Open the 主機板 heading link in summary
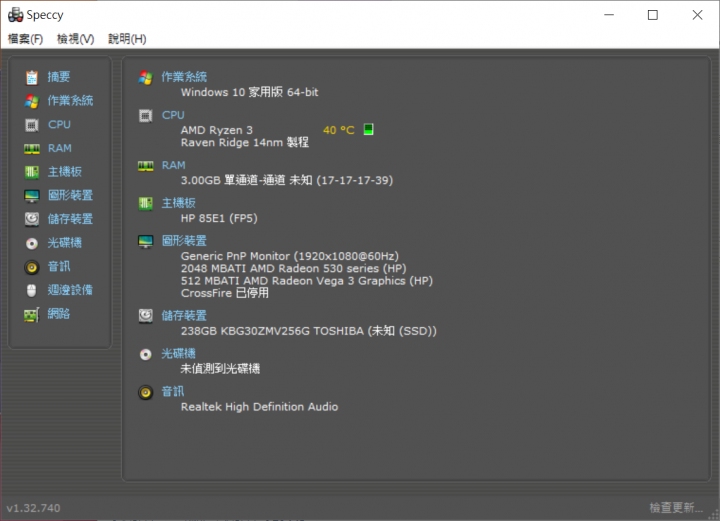Screen dimensions: 720x521 (x=179, y=203)
